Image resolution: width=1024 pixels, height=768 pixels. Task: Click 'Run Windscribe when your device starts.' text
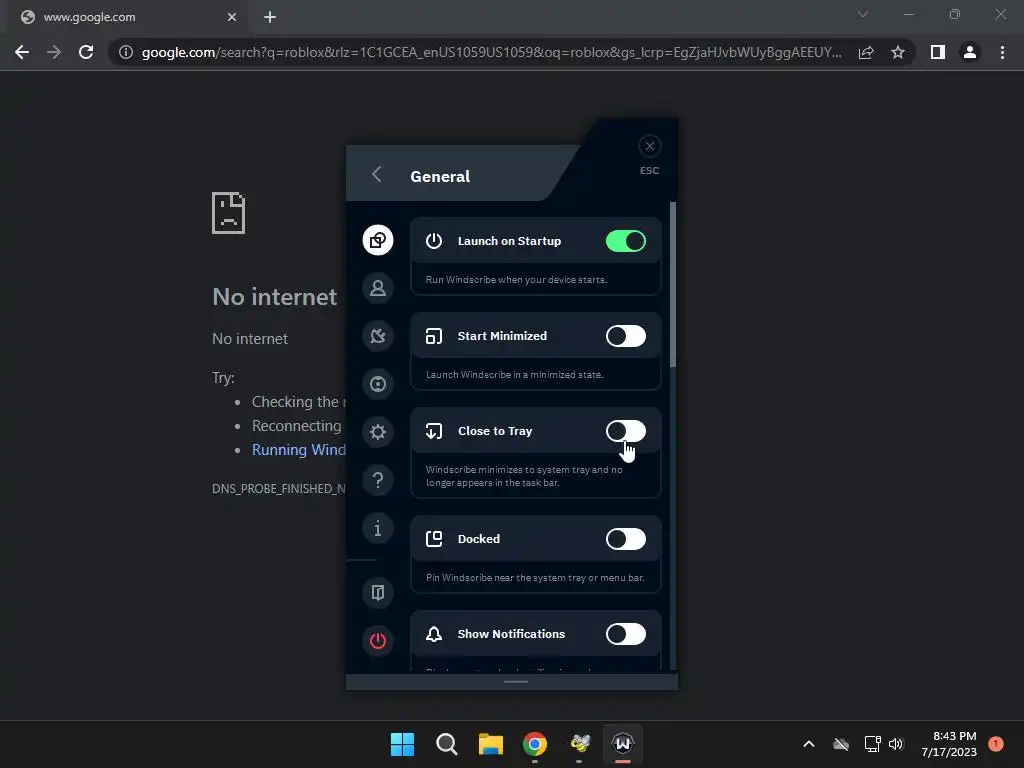coord(517,280)
